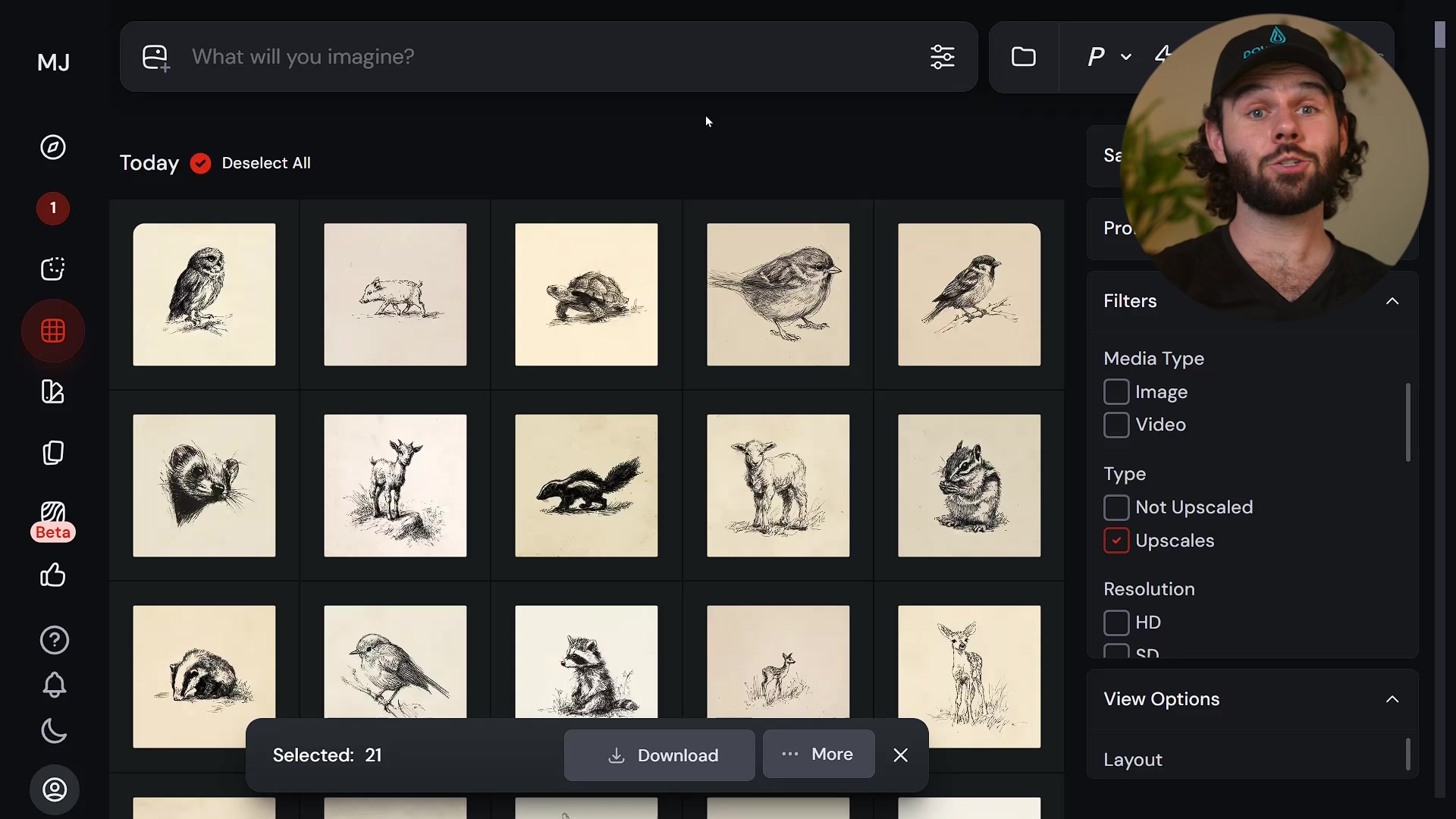Toggle the Today select-all red checkmark
This screenshot has height=819, width=1456.
[x=200, y=163]
